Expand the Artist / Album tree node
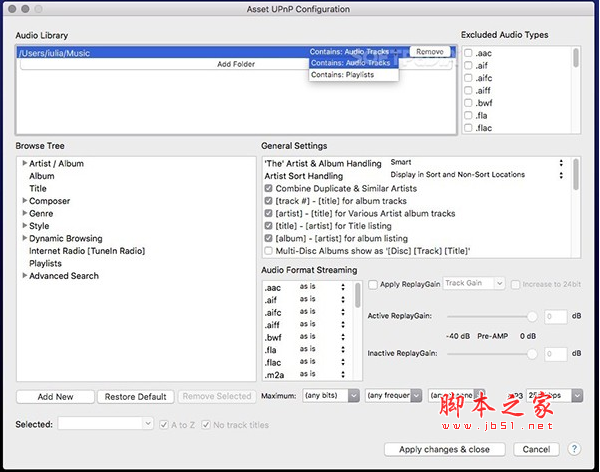Screen dimensions: 600x472 24,163
